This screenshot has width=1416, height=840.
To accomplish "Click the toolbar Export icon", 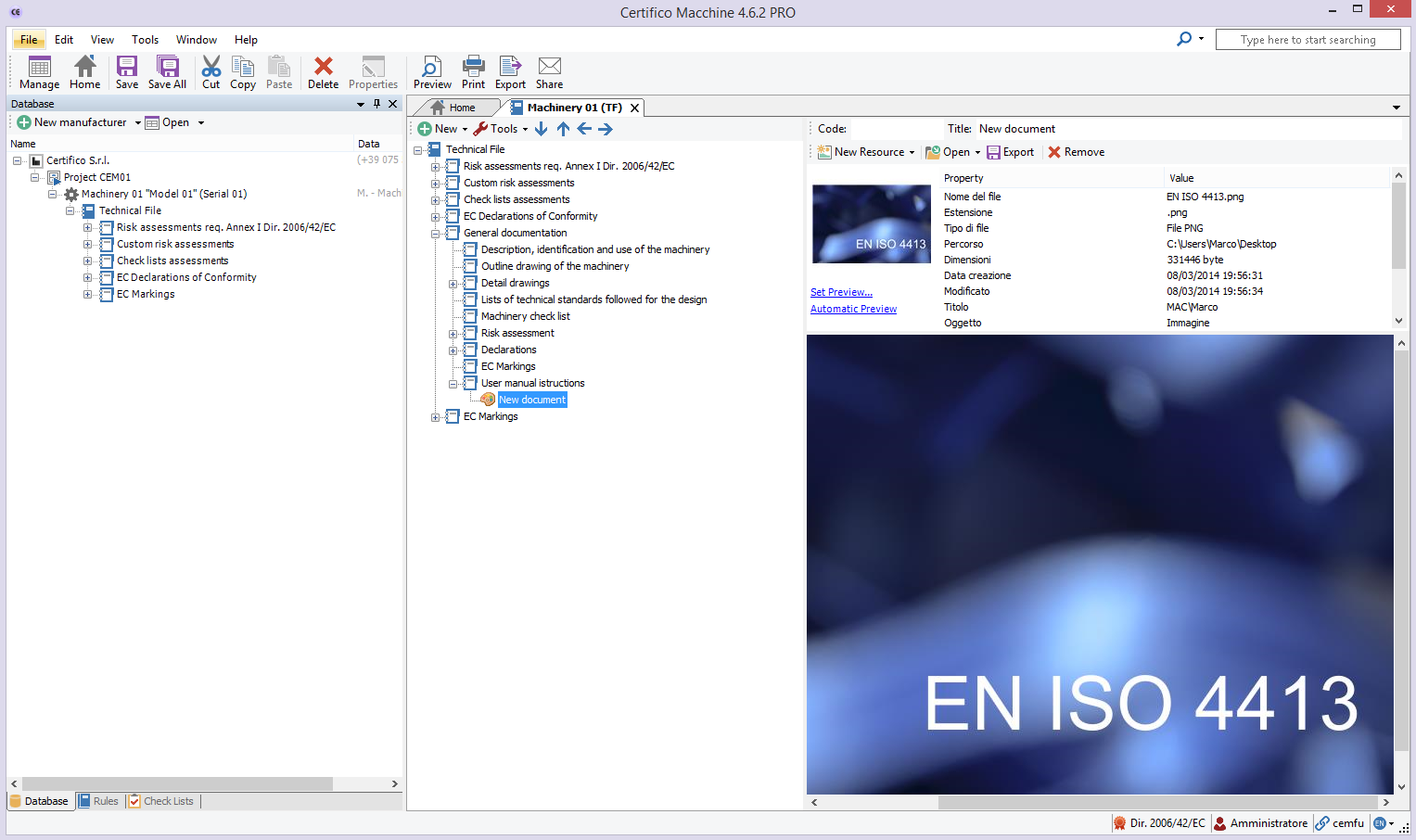I will pyautogui.click(x=510, y=72).
